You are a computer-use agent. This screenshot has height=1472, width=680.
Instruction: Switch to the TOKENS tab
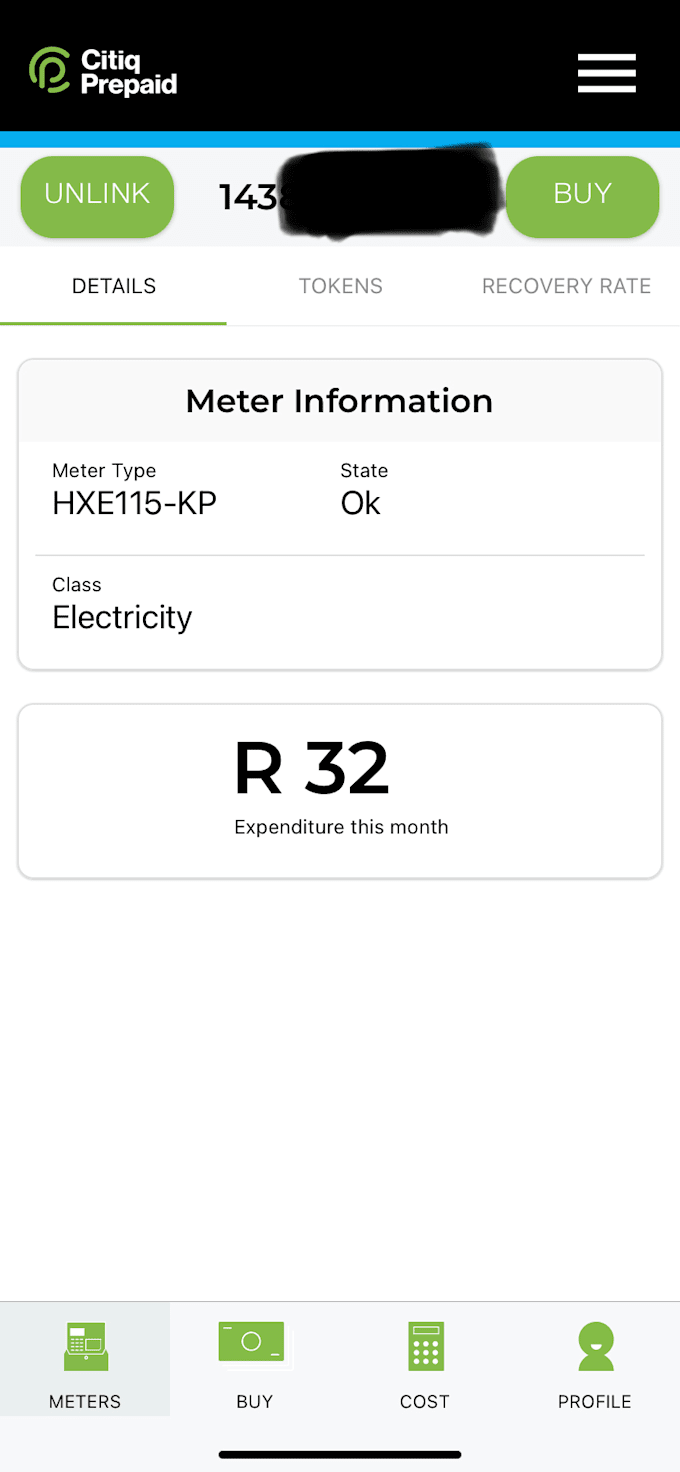(x=340, y=287)
